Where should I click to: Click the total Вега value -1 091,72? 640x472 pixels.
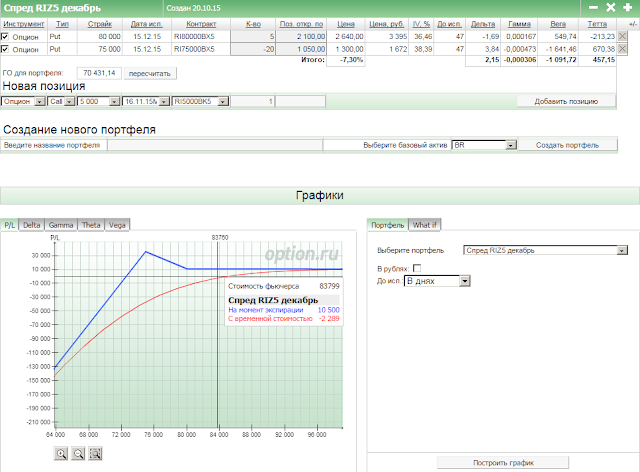tap(562, 60)
